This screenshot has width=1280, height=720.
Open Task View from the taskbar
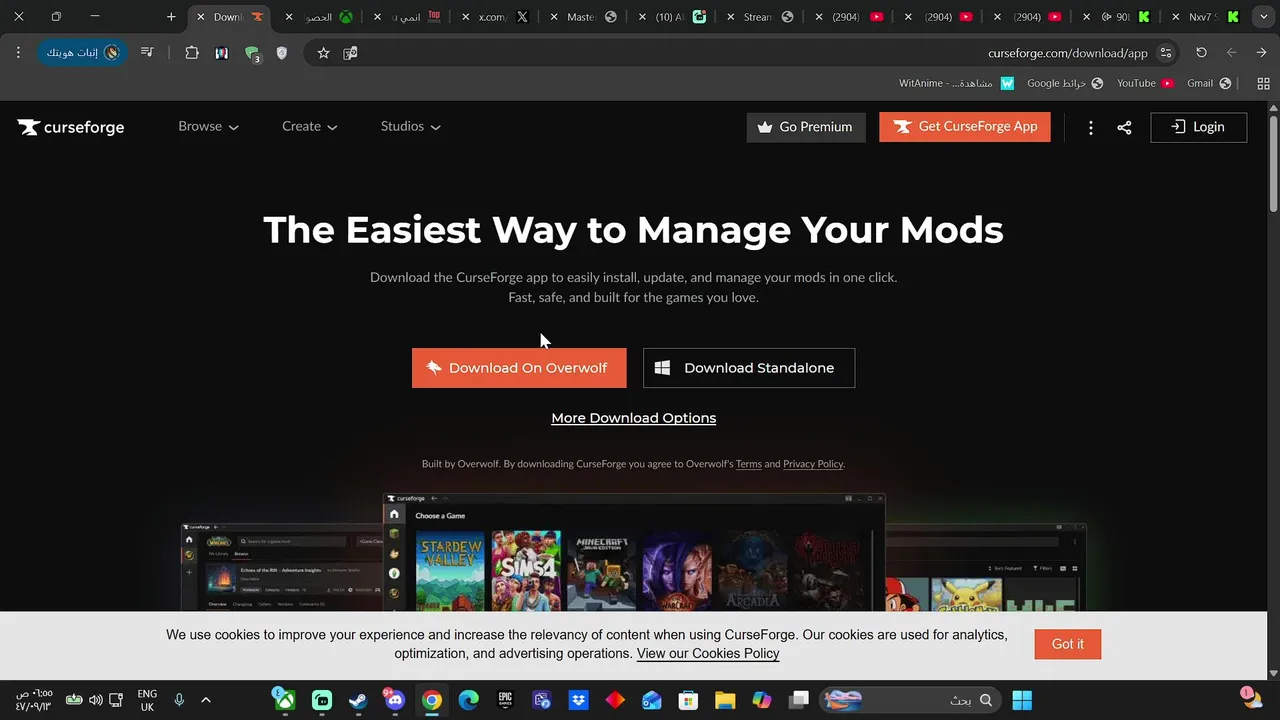click(798, 700)
